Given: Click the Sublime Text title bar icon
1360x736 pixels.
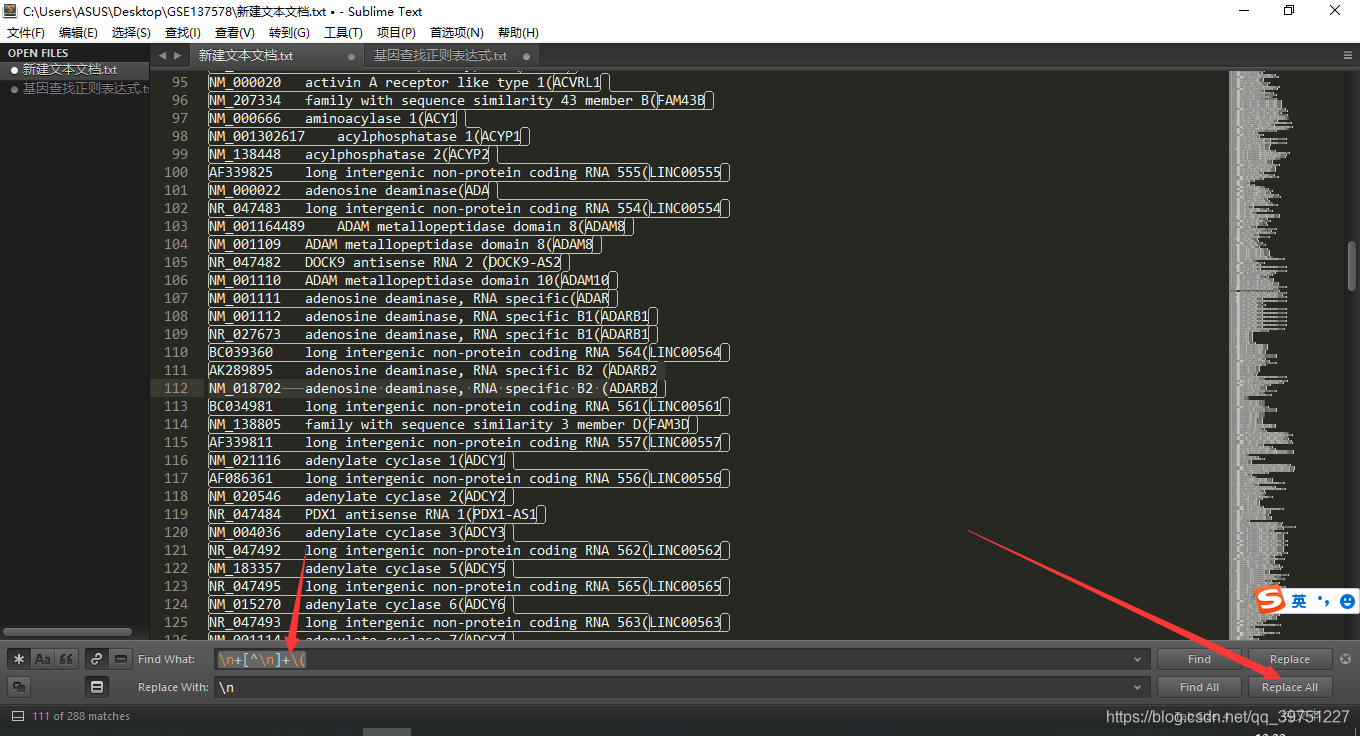Looking at the screenshot, I should (x=11, y=11).
